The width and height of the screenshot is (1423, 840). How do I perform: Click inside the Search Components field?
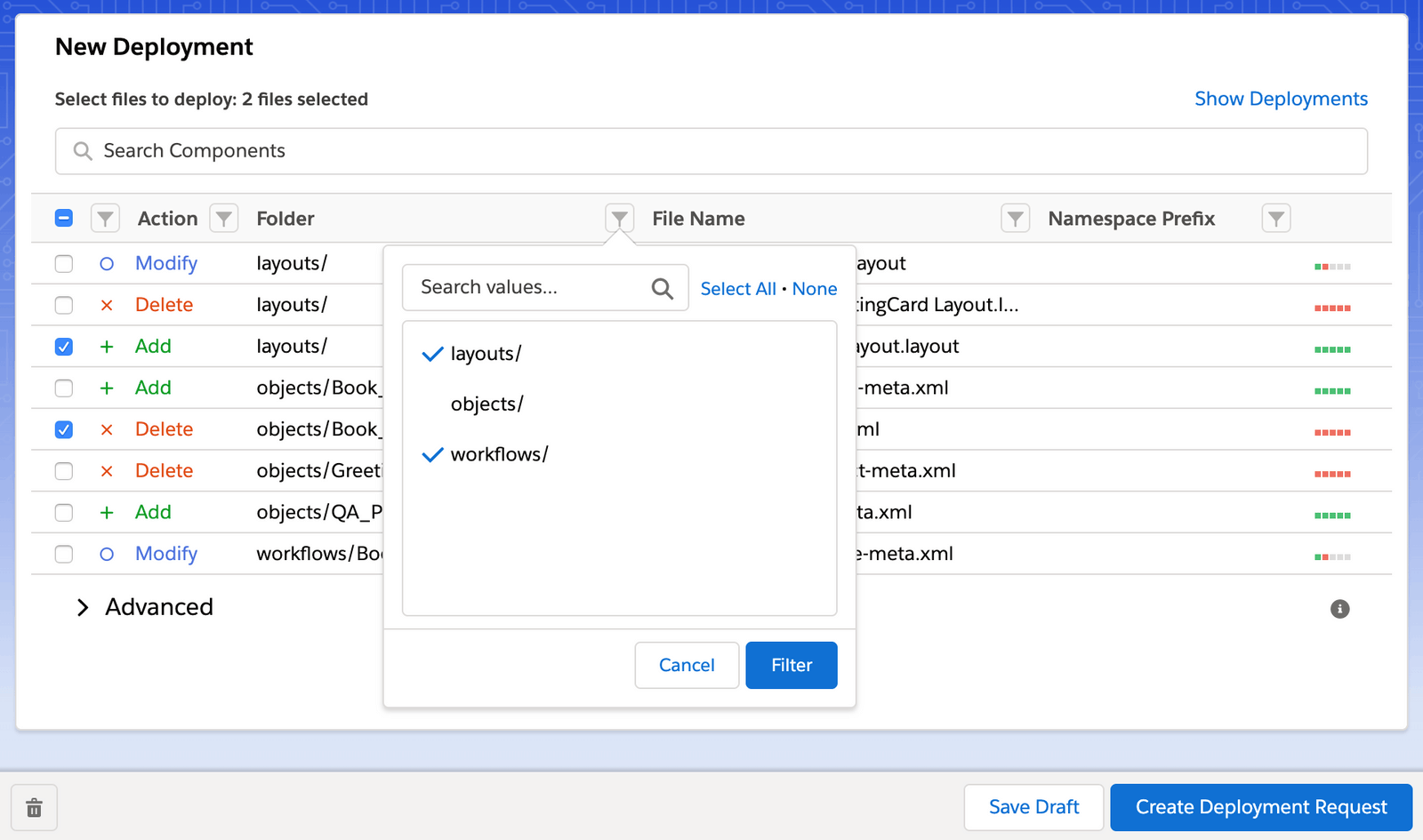point(356,151)
